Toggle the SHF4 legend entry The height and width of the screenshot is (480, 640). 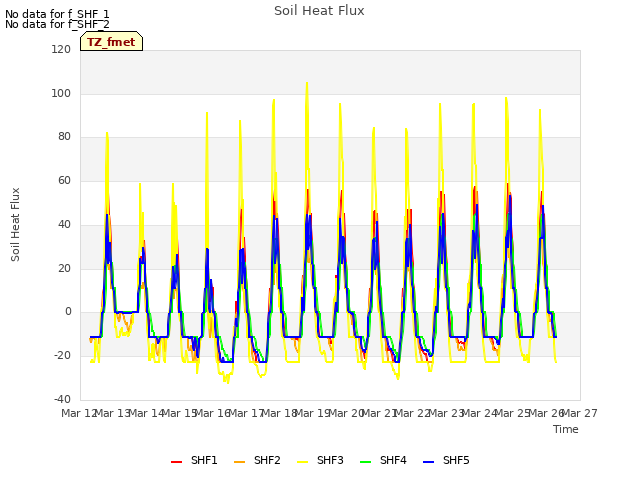(x=383, y=460)
